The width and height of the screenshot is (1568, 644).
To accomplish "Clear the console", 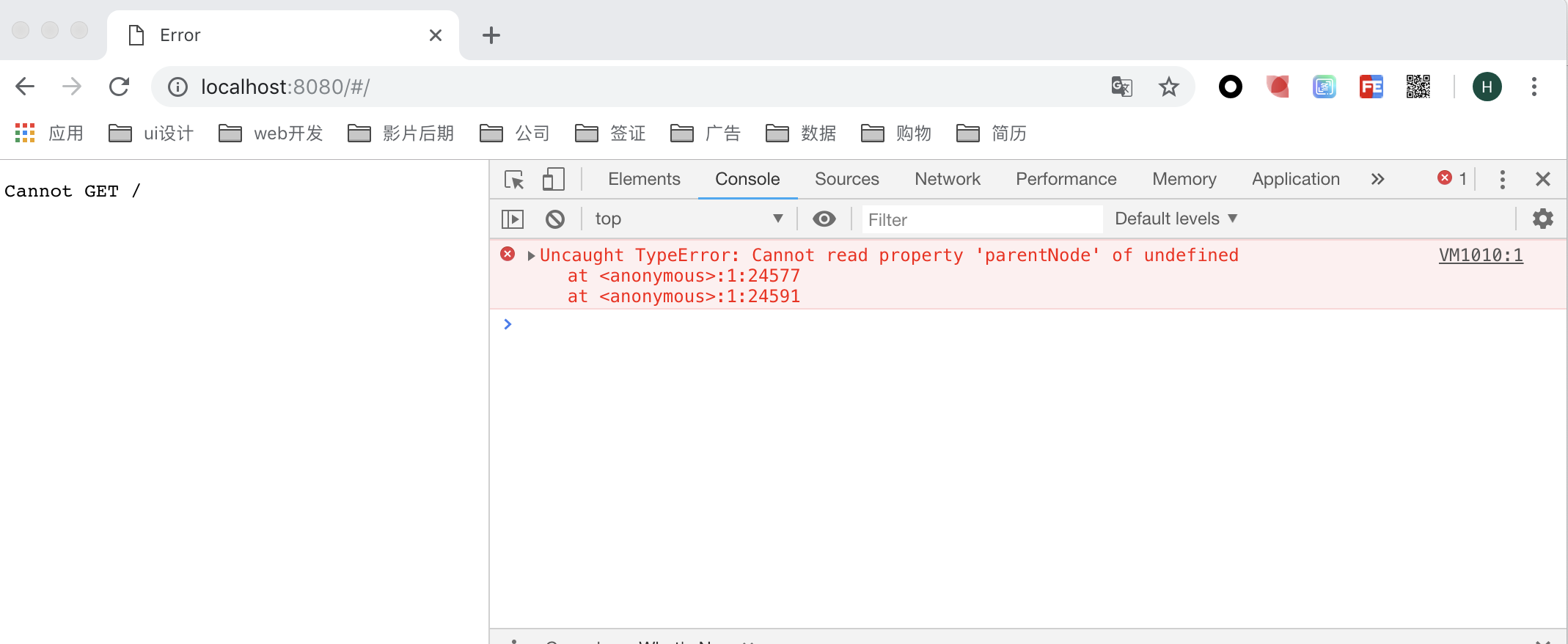I will 554,219.
